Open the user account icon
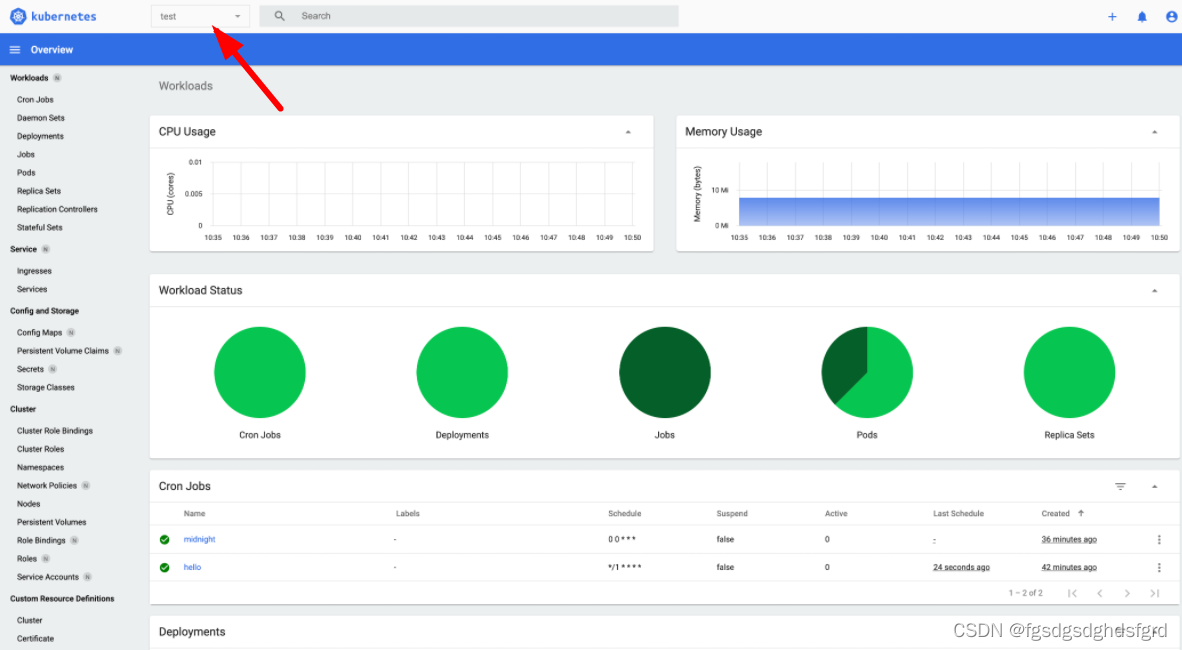Screen dimensions: 1182x650 coord(1171,17)
